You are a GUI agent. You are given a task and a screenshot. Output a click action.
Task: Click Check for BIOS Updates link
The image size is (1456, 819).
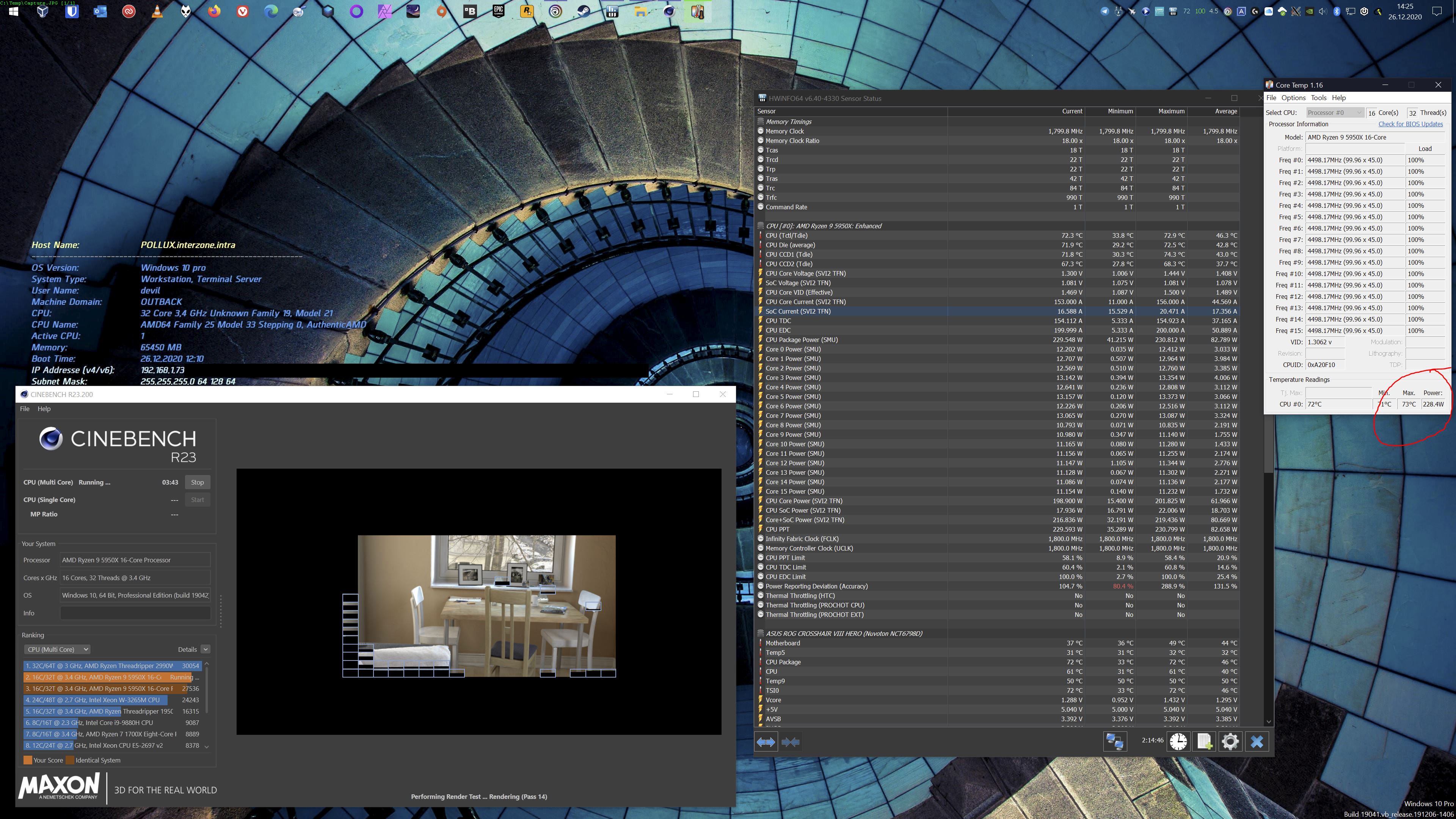pos(1410,124)
